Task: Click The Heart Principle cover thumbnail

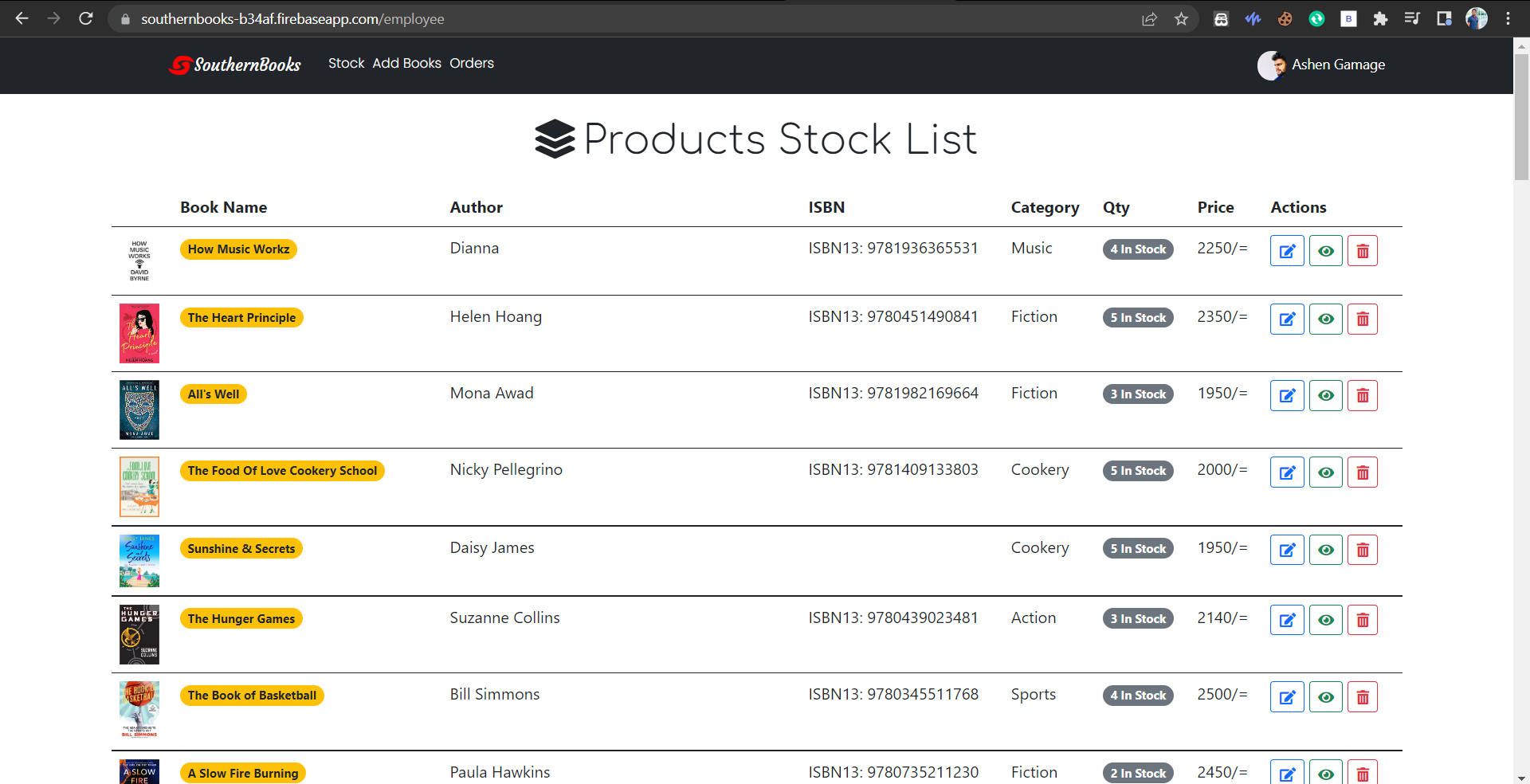Action: pyautogui.click(x=139, y=333)
